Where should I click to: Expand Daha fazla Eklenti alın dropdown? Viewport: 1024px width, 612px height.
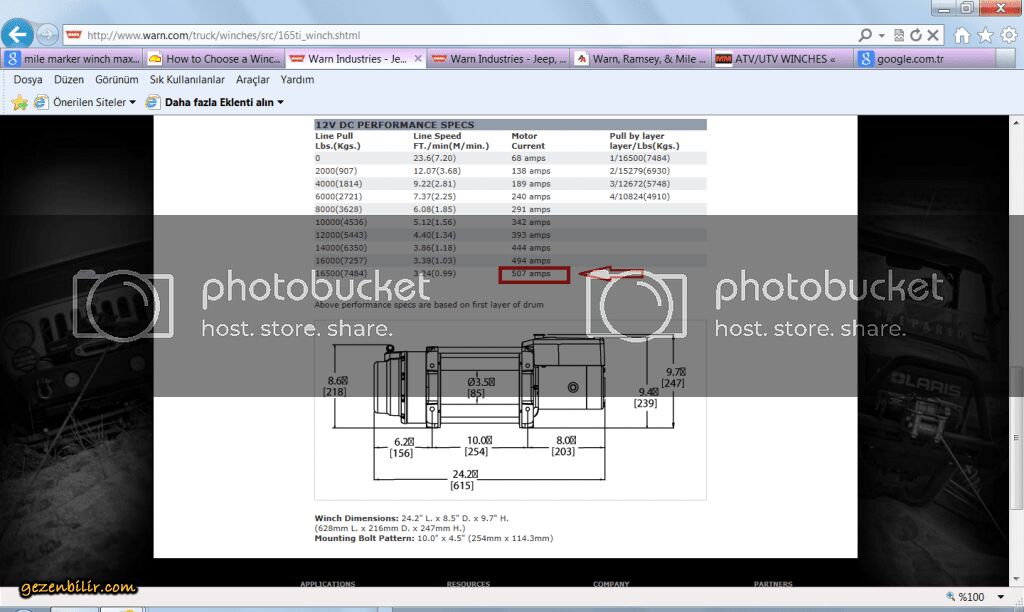pyautogui.click(x=280, y=102)
